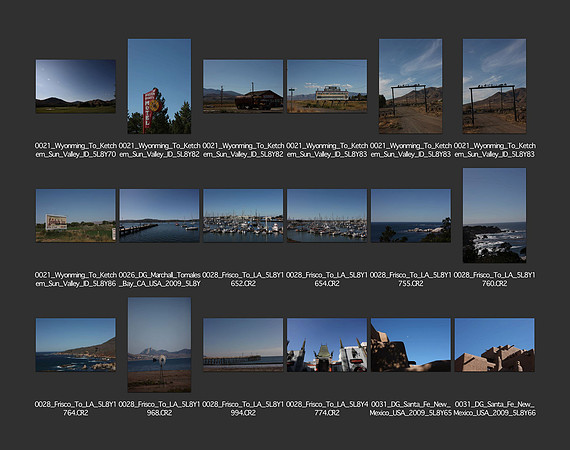Screen dimensions: 570x450
Task: Click the Santa Fe caption ending '5L8Y66'
Action: 494,409
